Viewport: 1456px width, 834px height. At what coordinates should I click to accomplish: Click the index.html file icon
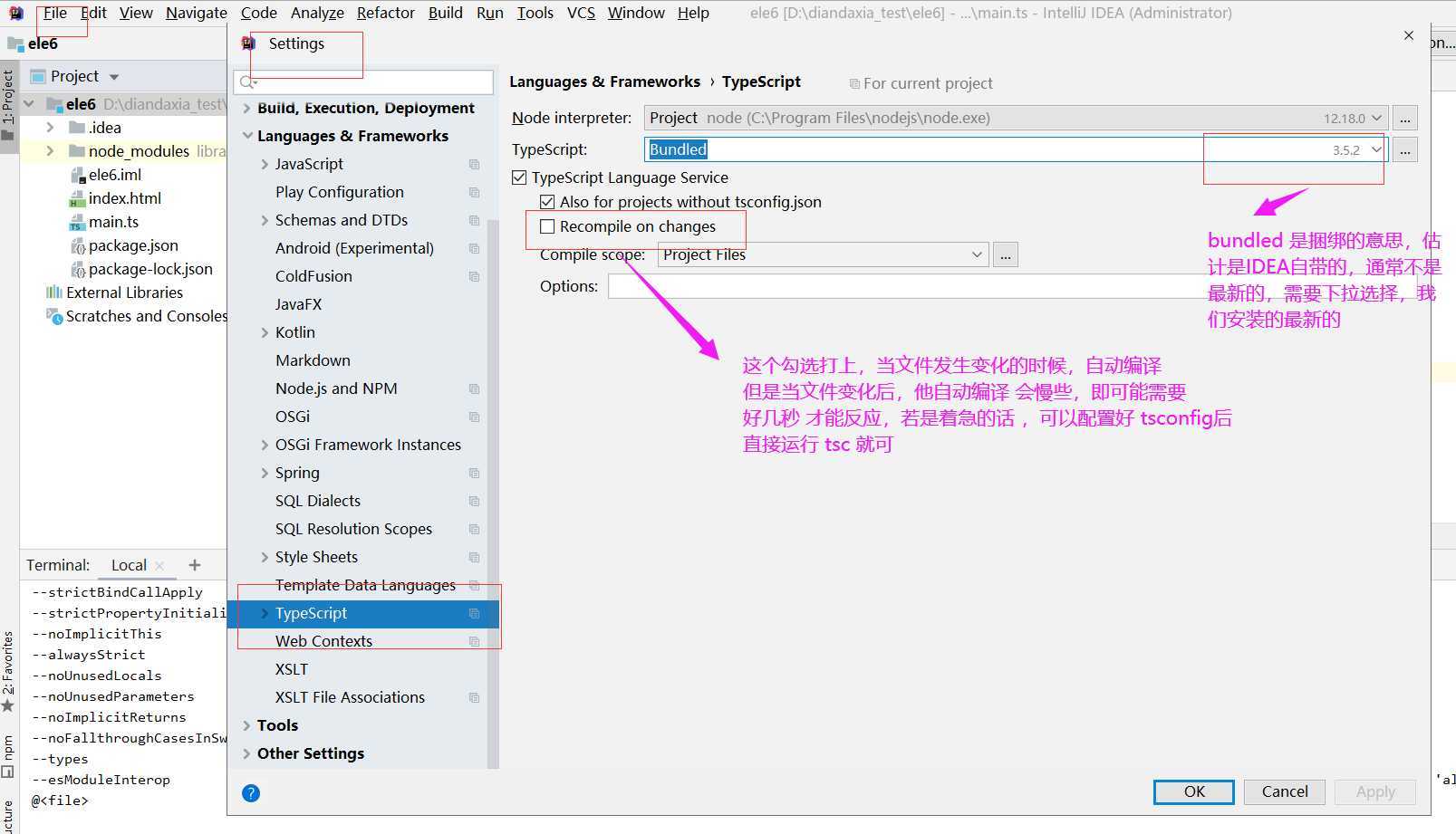[x=77, y=199]
